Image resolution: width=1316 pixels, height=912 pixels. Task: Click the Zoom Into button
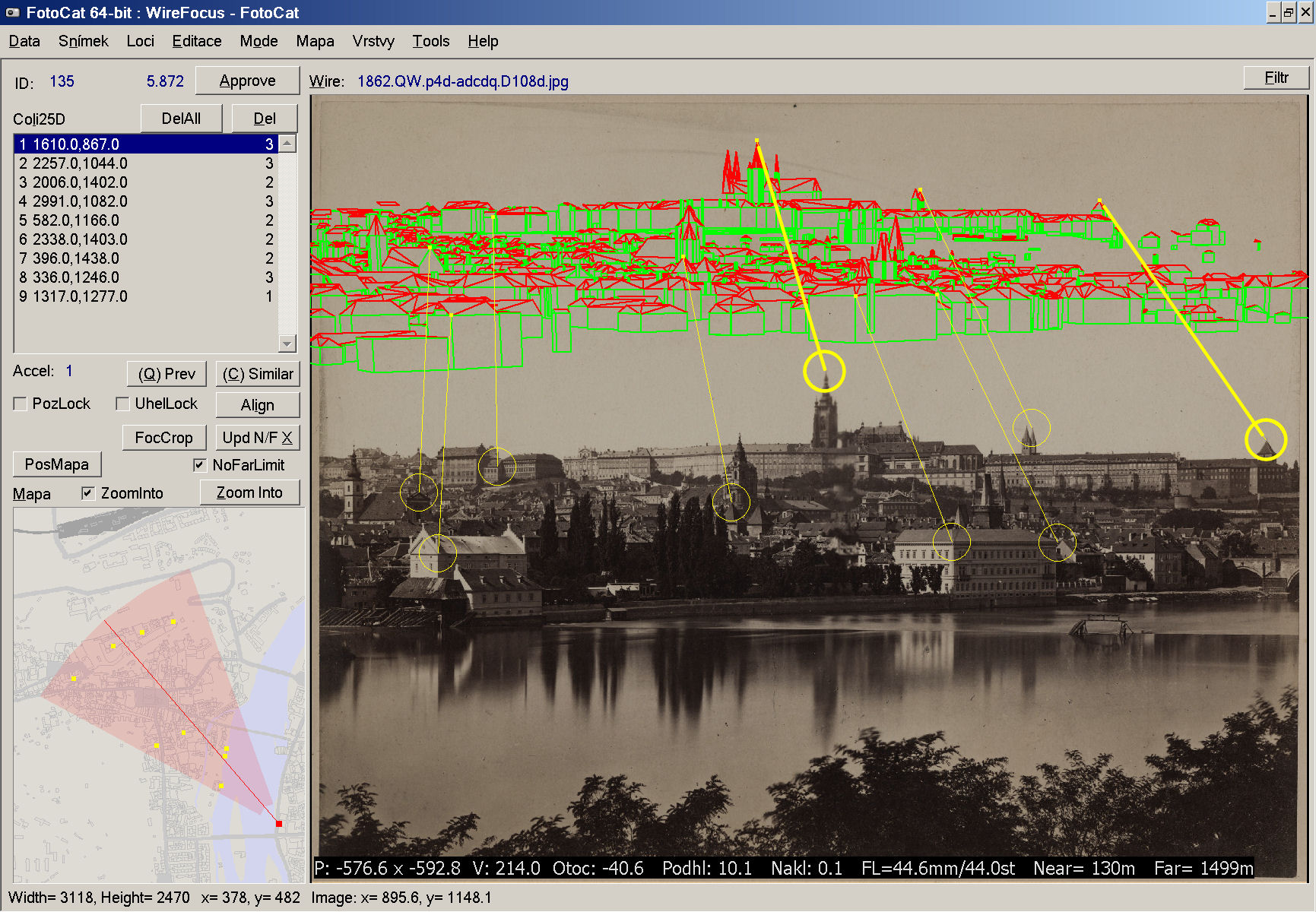pos(249,492)
